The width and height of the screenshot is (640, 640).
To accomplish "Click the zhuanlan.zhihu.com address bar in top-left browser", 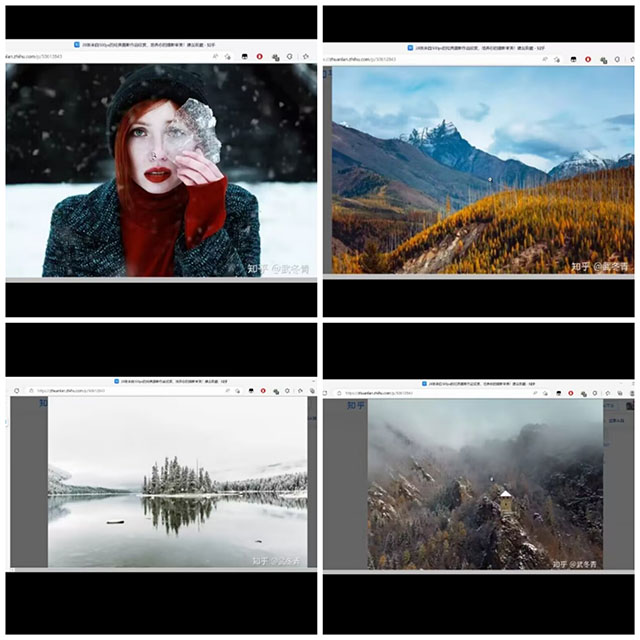I will click(x=60, y=57).
